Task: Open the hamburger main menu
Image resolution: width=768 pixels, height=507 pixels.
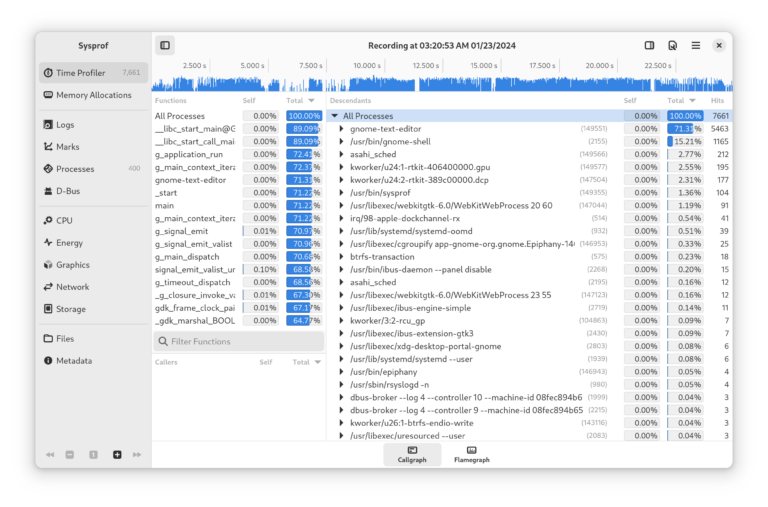Action: [696, 46]
